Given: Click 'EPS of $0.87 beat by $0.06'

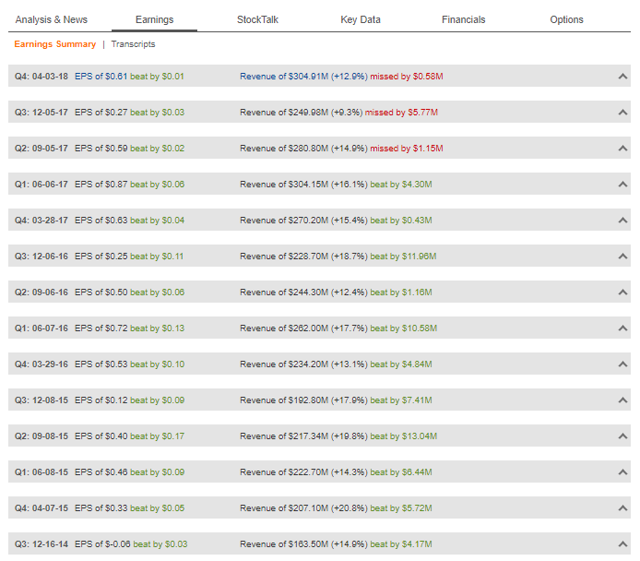Looking at the screenshot, I should [x=129, y=184].
